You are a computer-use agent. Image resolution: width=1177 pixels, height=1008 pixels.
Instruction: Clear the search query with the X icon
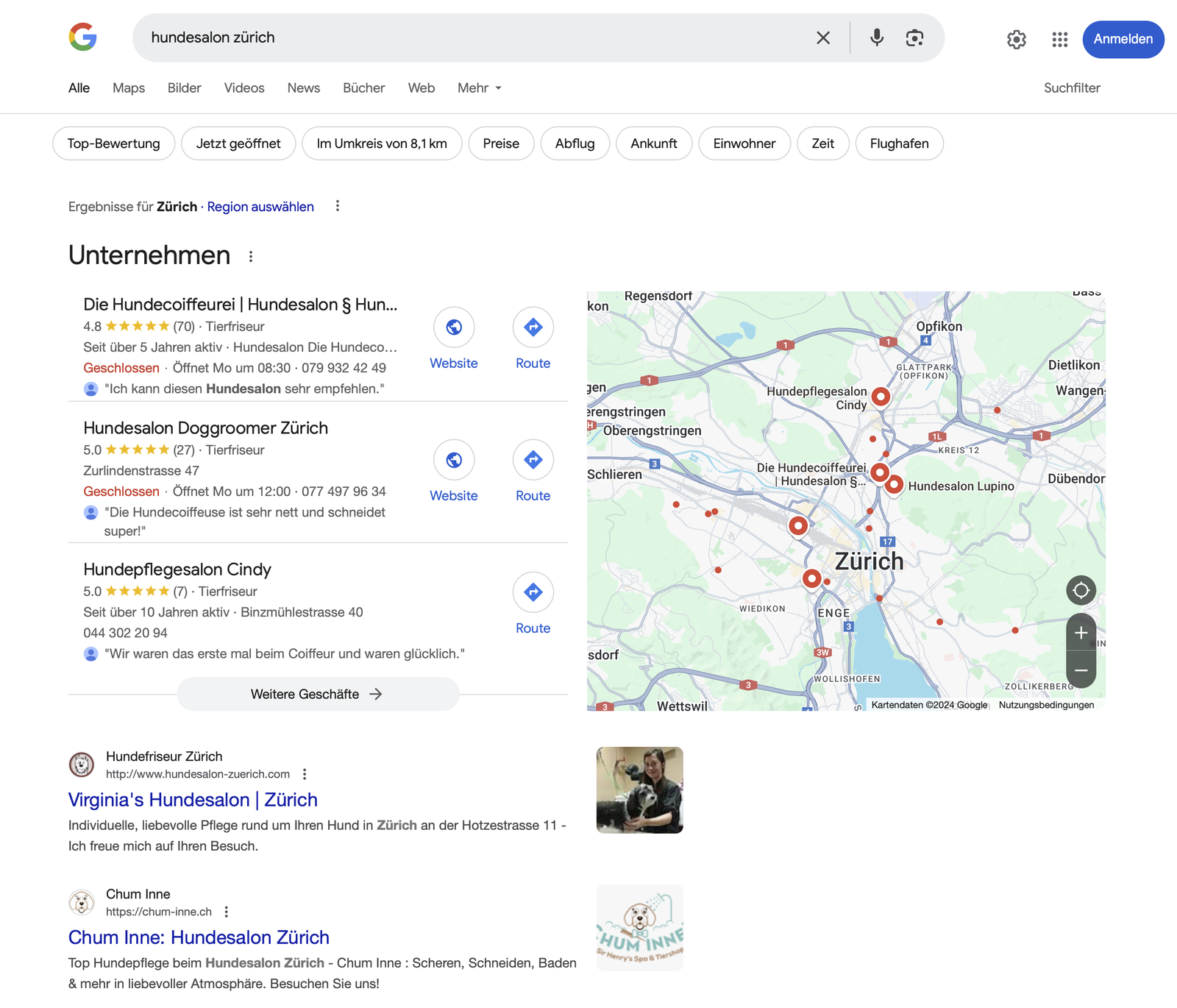[823, 38]
